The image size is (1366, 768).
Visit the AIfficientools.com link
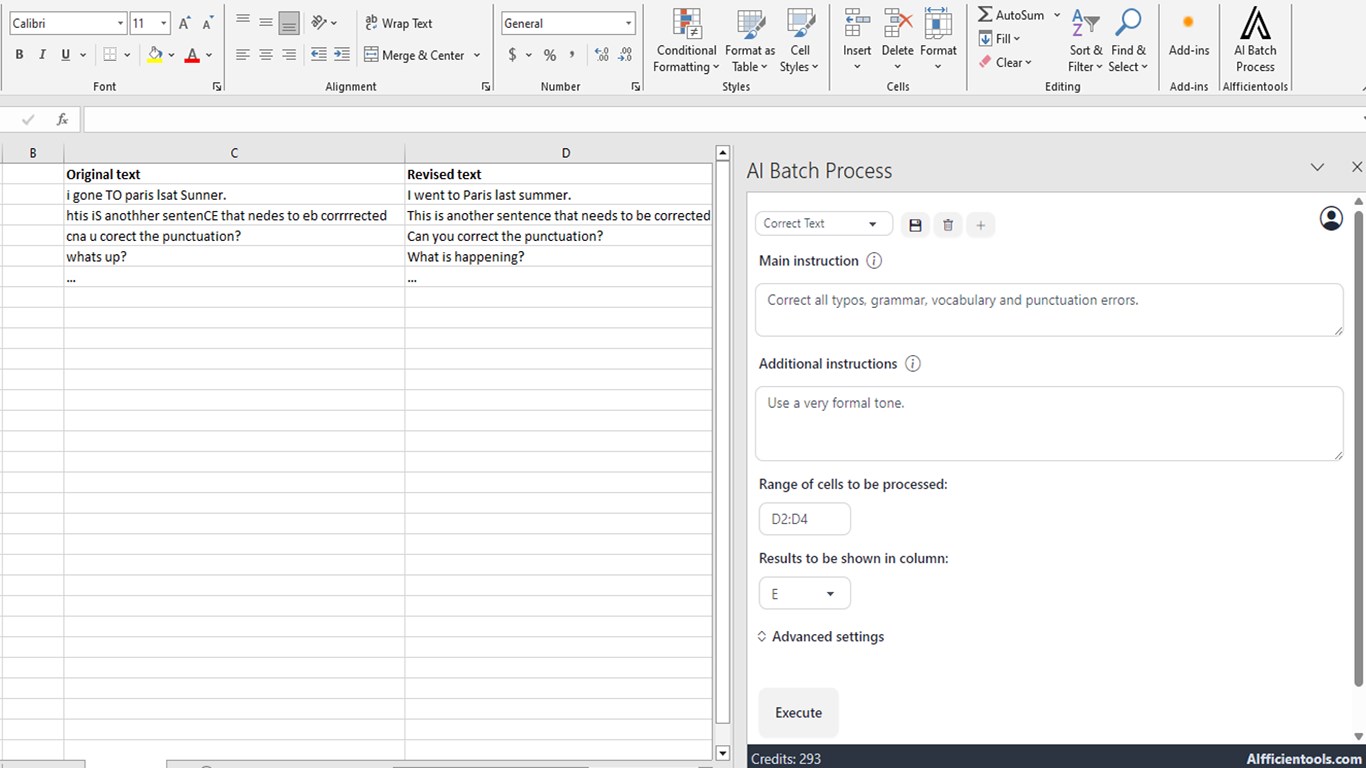(x=1304, y=759)
